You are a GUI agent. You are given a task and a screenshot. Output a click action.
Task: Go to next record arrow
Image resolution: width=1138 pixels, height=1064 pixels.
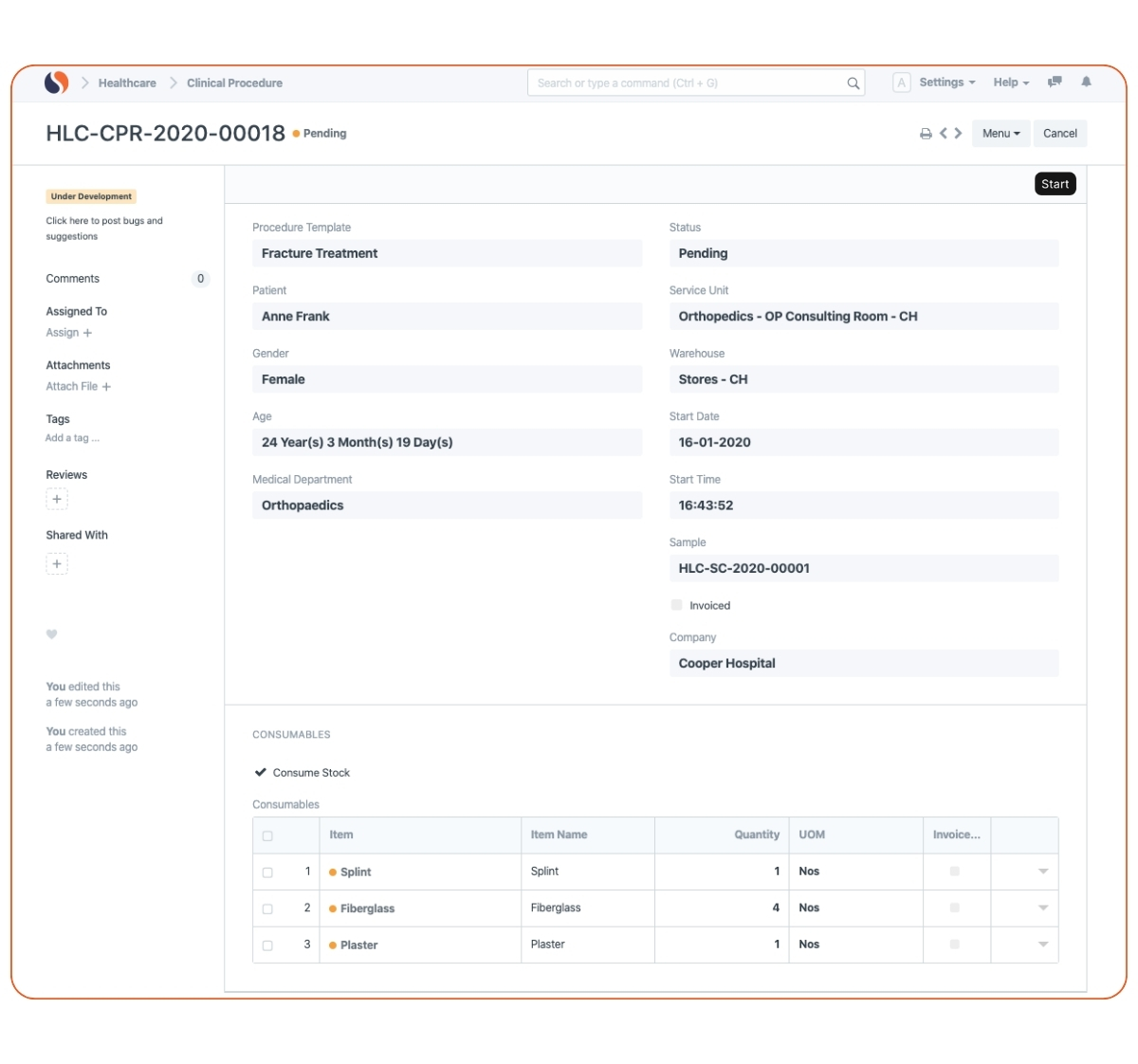coord(959,134)
